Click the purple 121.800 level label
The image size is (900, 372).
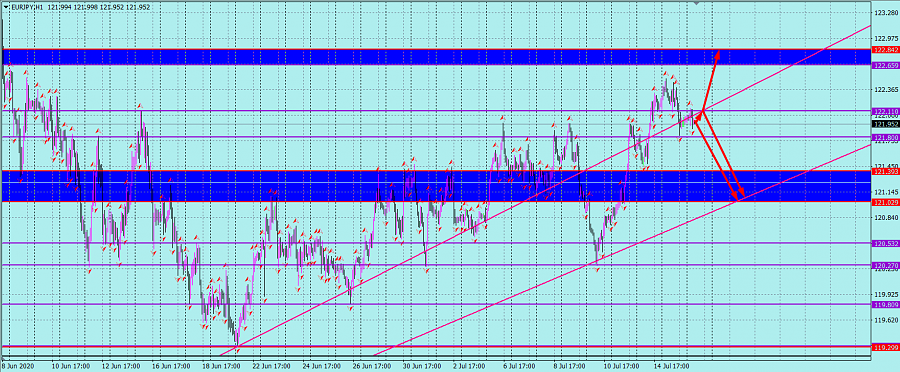885,138
